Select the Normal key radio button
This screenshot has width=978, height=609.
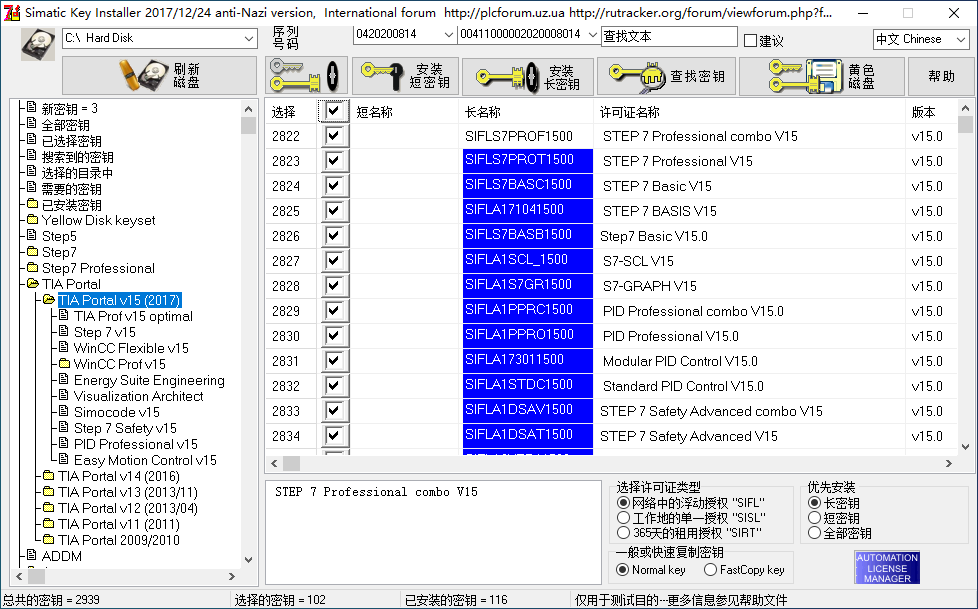click(x=622, y=569)
